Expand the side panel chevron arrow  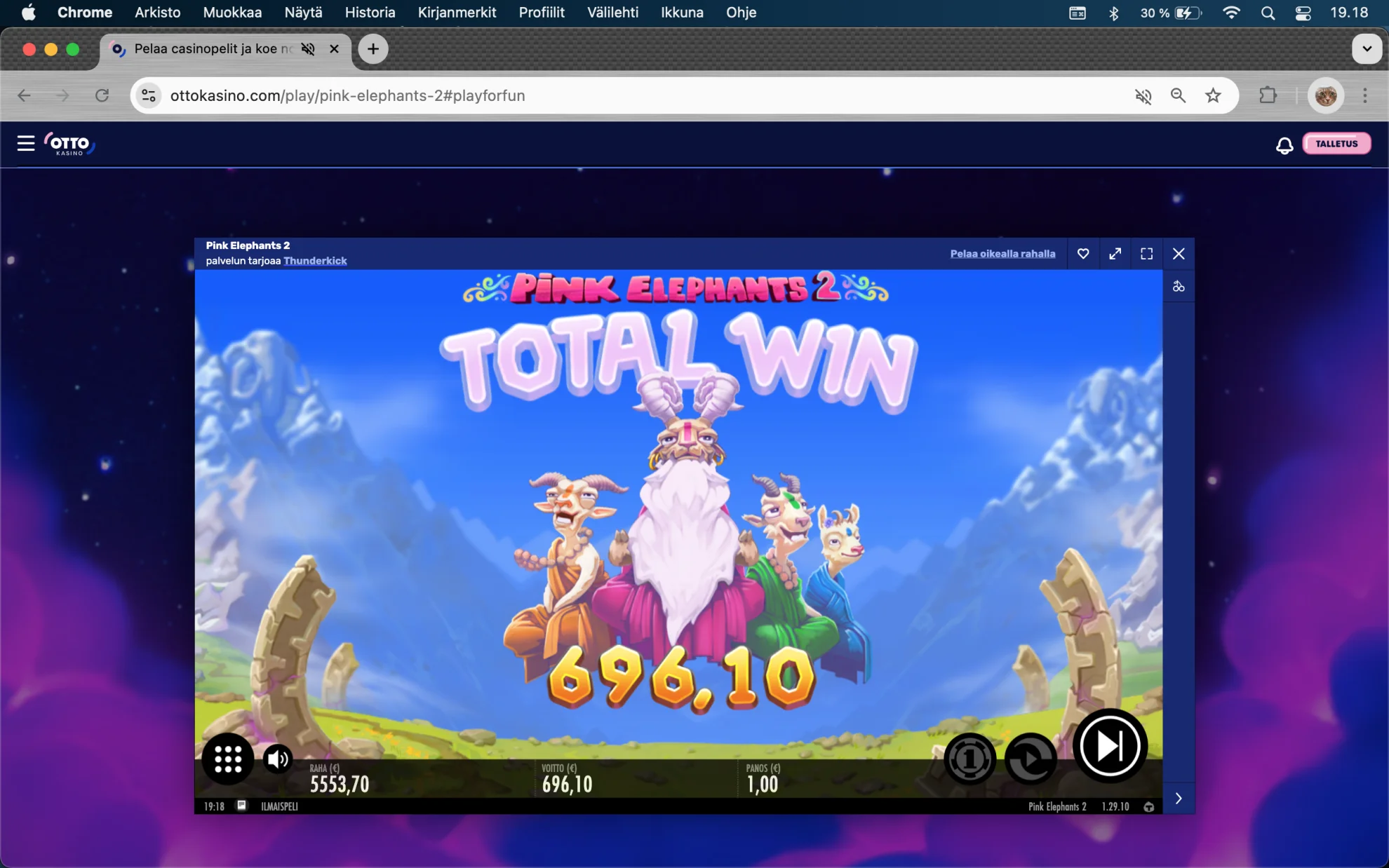pos(1179,799)
